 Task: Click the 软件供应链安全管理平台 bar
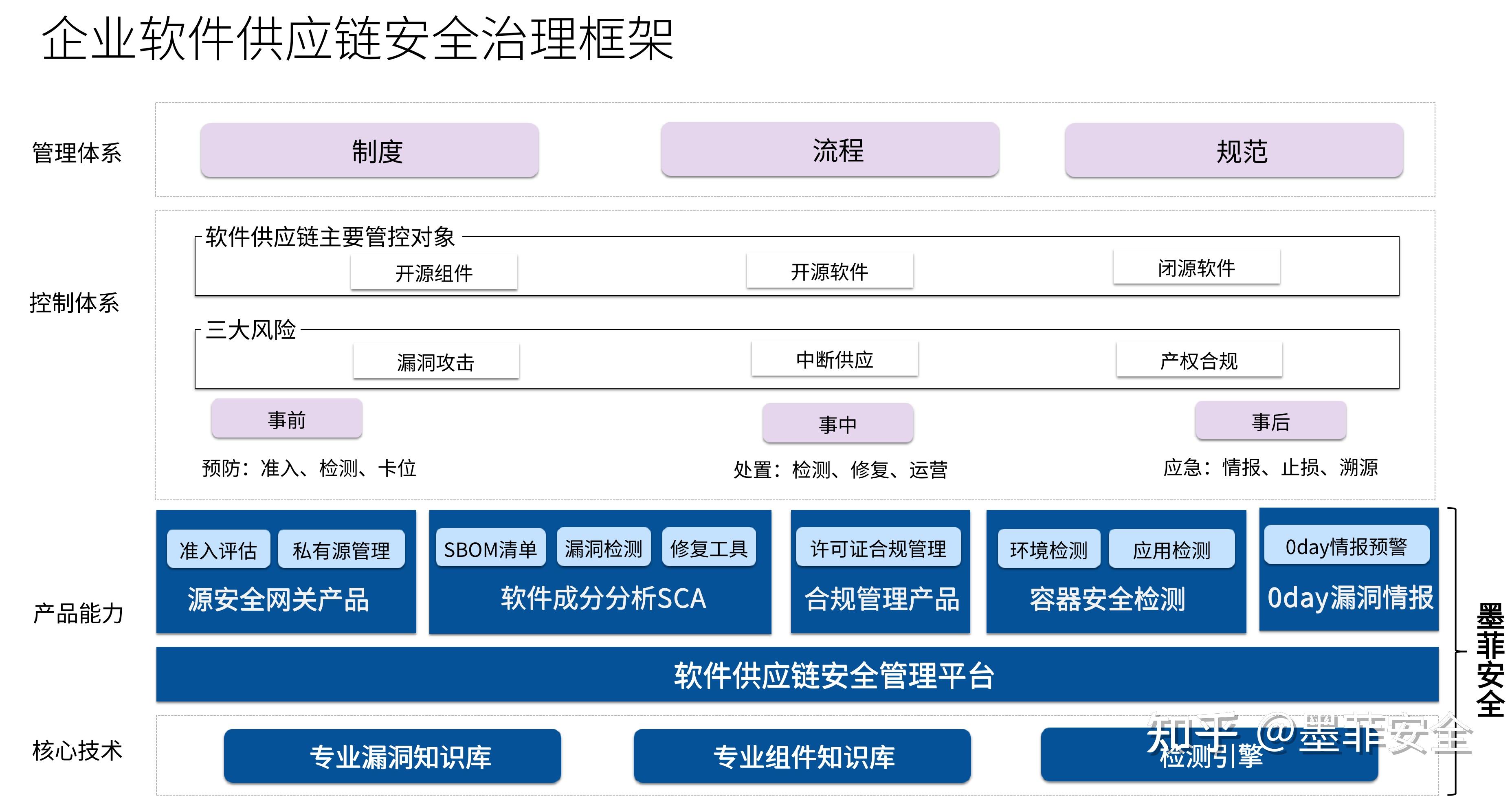(797, 675)
